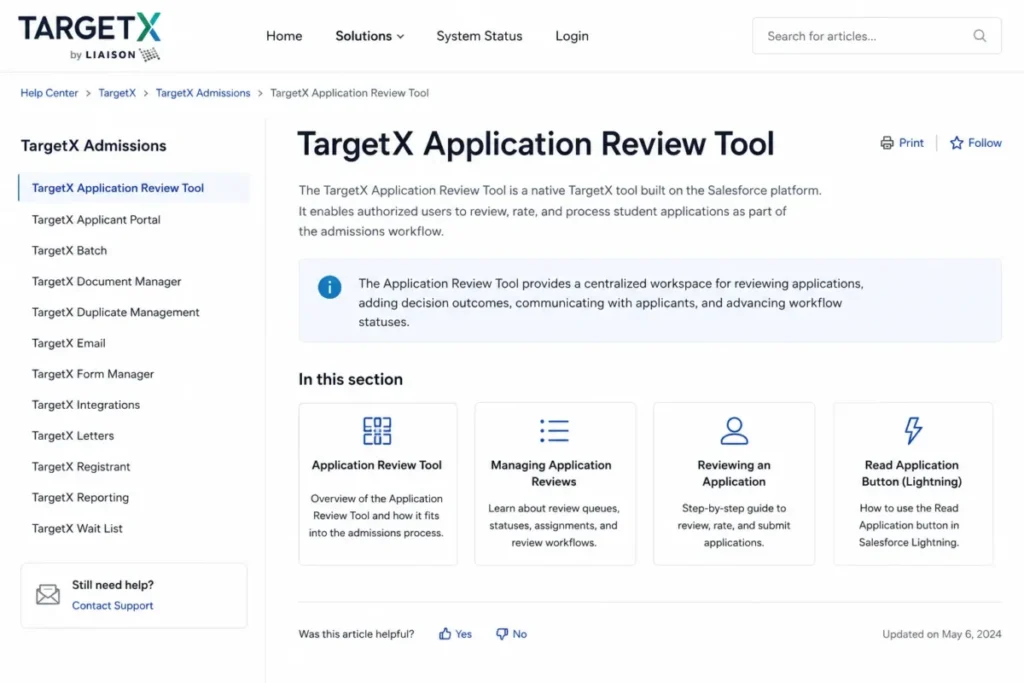Image resolution: width=1024 pixels, height=683 pixels.
Task: Click the Managing Application Reviews list icon
Action: [554, 431]
